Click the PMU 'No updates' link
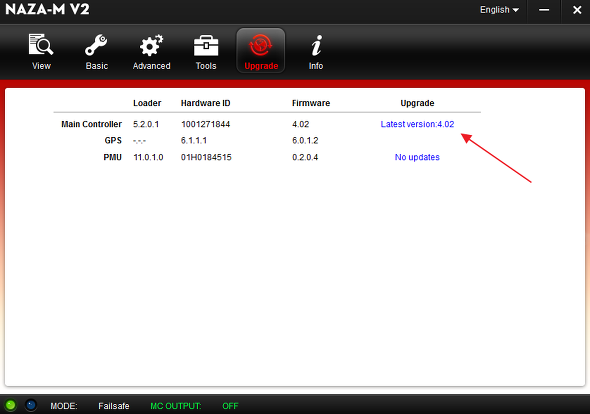The image size is (590, 414). pos(417,157)
